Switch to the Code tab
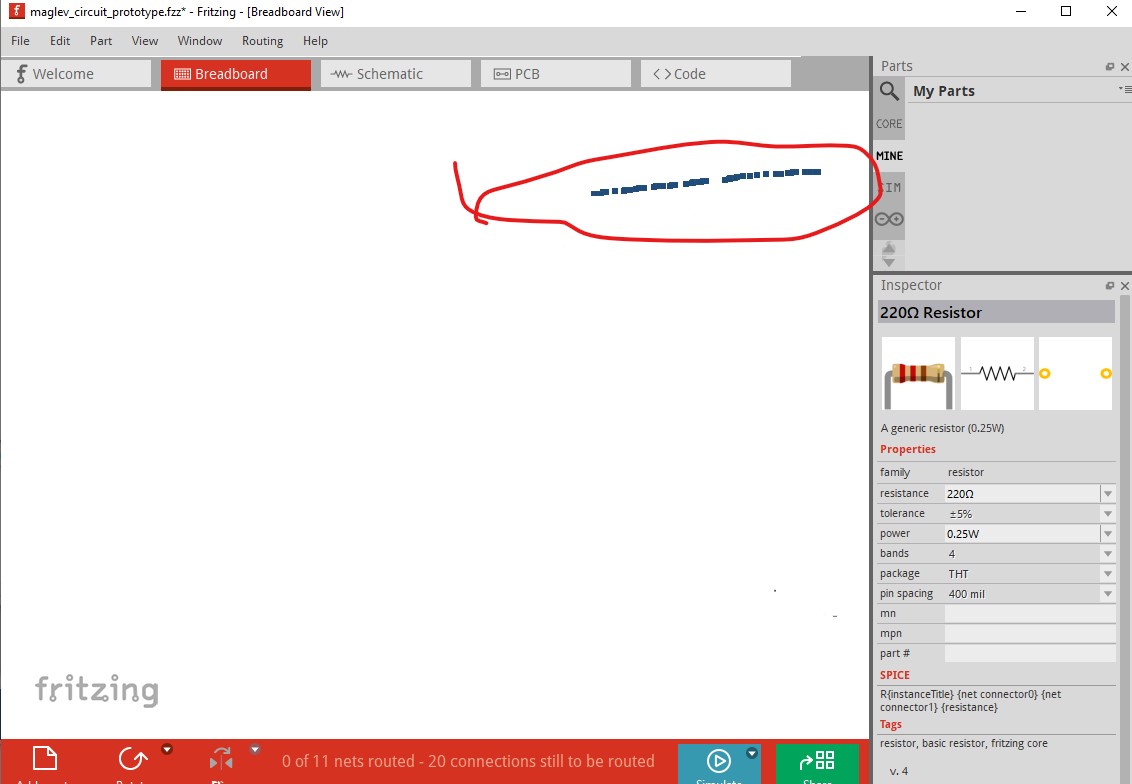The height and width of the screenshot is (784, 1132). [x=715, y=74]
